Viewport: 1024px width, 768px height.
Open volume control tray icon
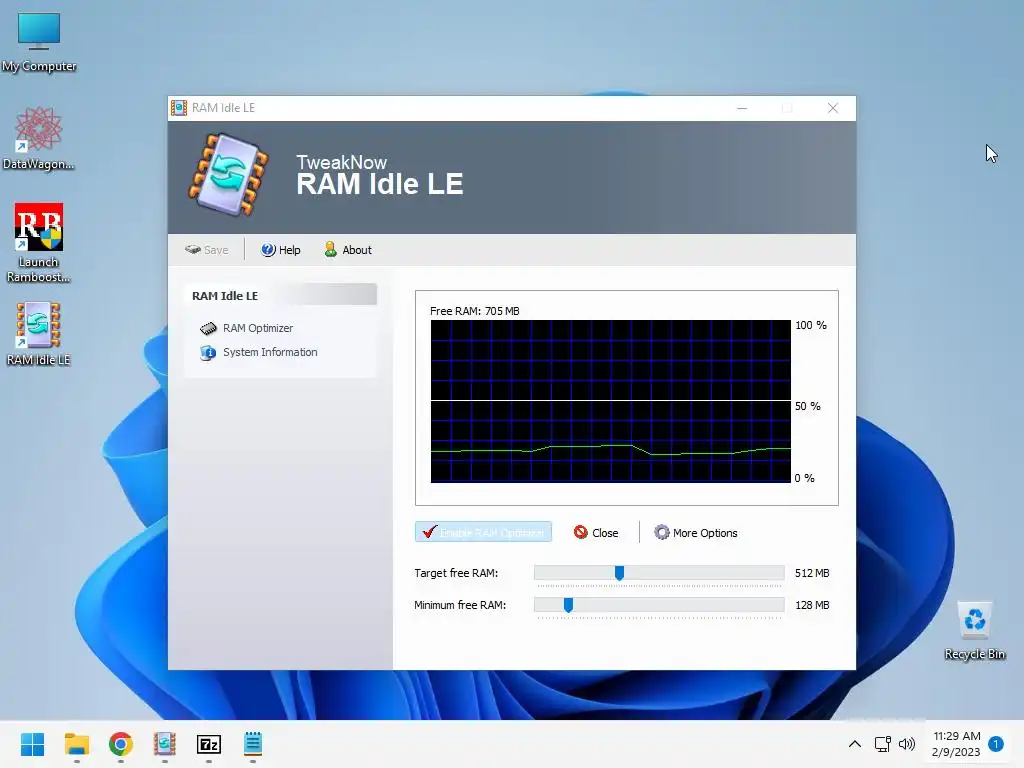pyautogui.click(x=906, y=744)
